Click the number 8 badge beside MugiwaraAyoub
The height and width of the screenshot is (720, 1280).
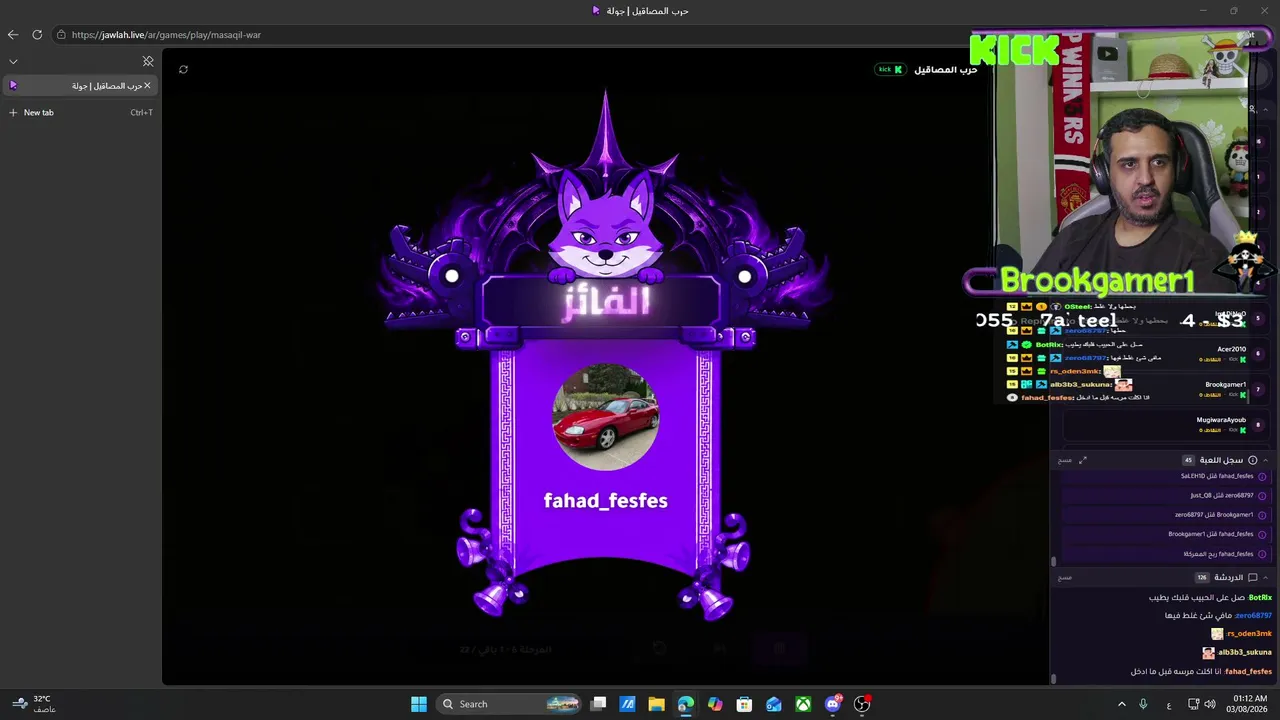pyautogui.click(x=1259, y=425)
